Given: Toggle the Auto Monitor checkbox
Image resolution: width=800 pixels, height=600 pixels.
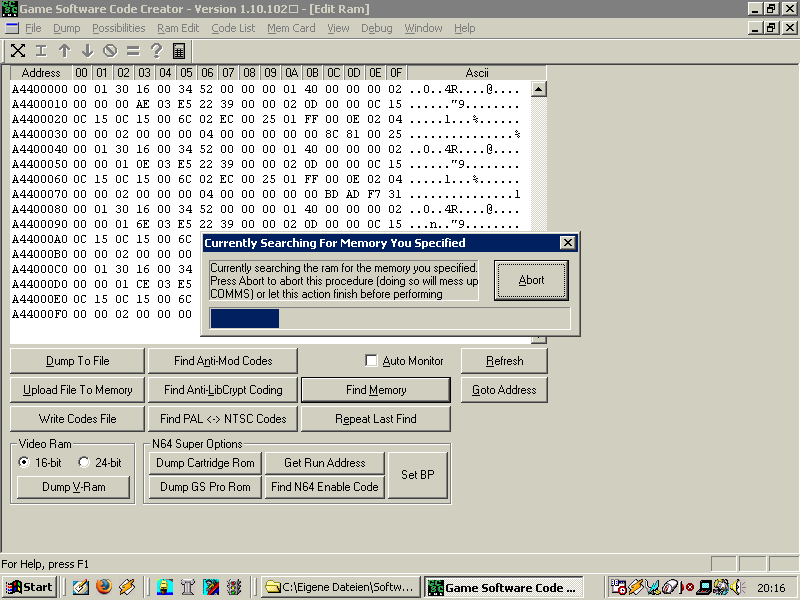Looking at the screenshot, I should (x=371, y=361).
